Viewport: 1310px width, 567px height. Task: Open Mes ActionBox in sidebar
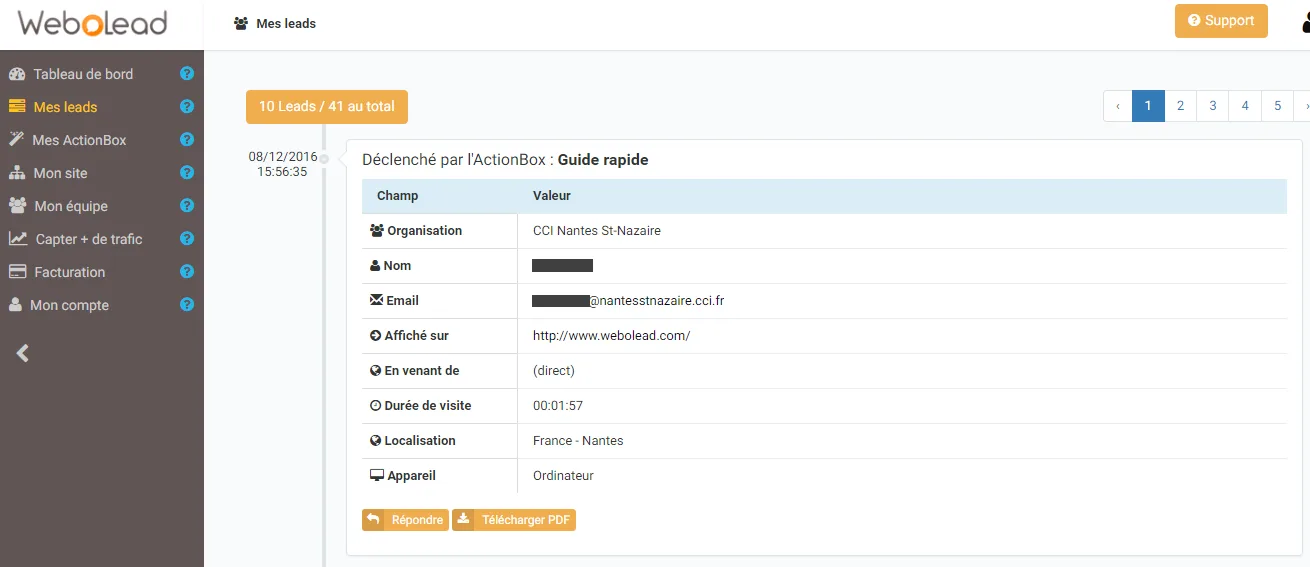tap(79, 140)
